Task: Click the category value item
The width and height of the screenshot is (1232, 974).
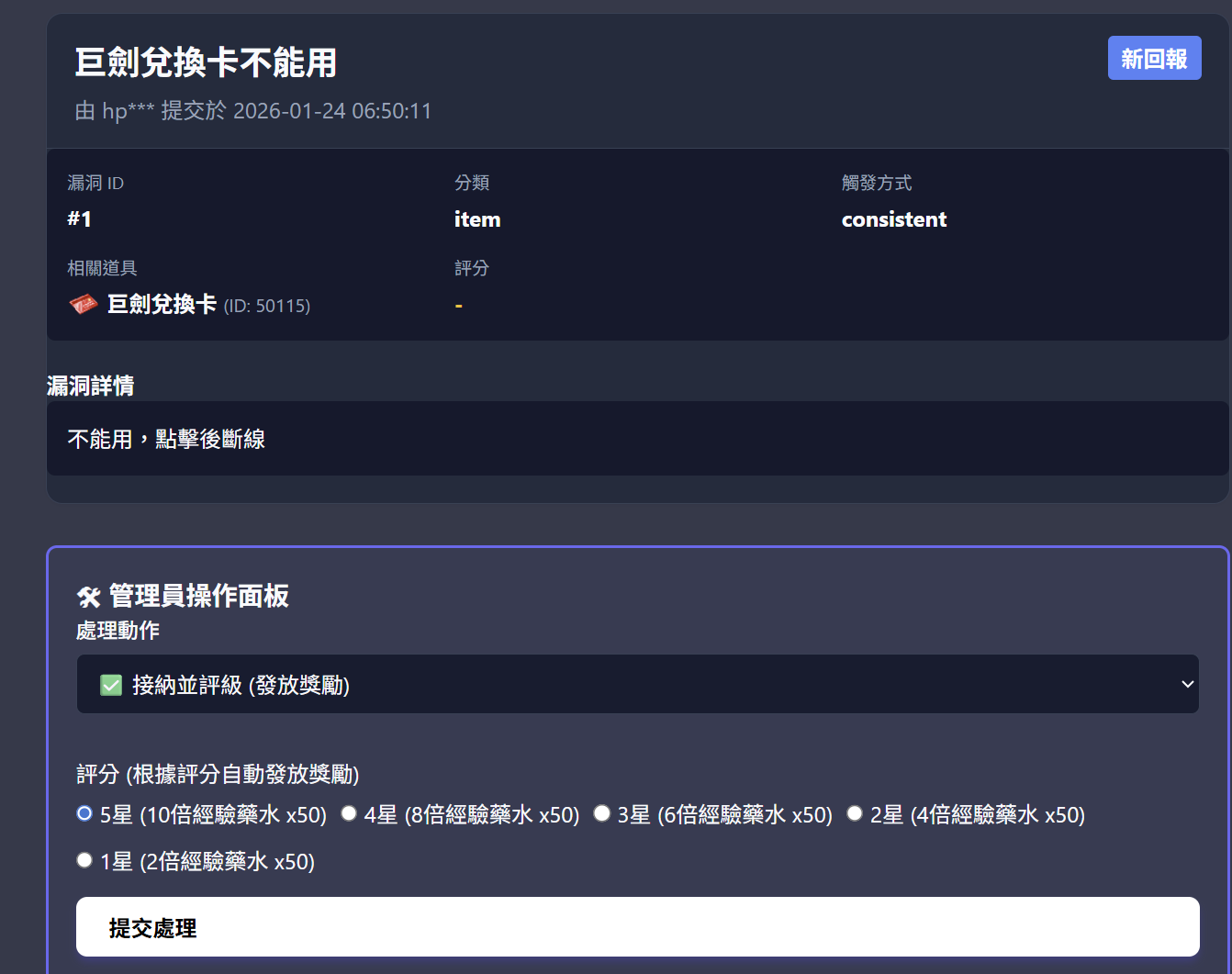Action: point(477,219)
